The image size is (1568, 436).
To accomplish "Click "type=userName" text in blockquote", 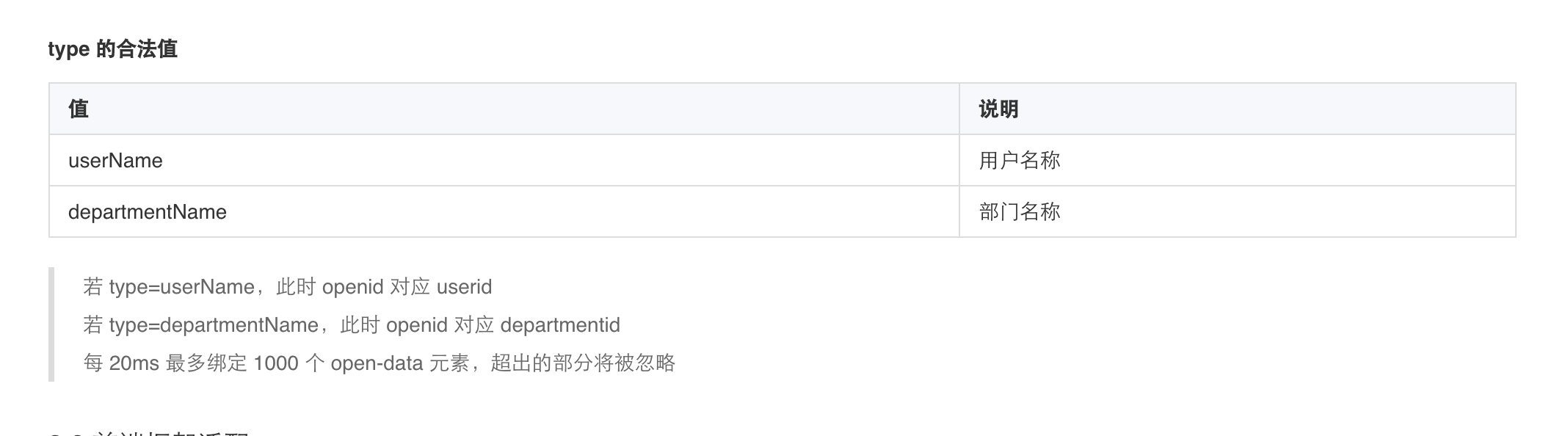I will pyautogui.click(x=182, y=286).
